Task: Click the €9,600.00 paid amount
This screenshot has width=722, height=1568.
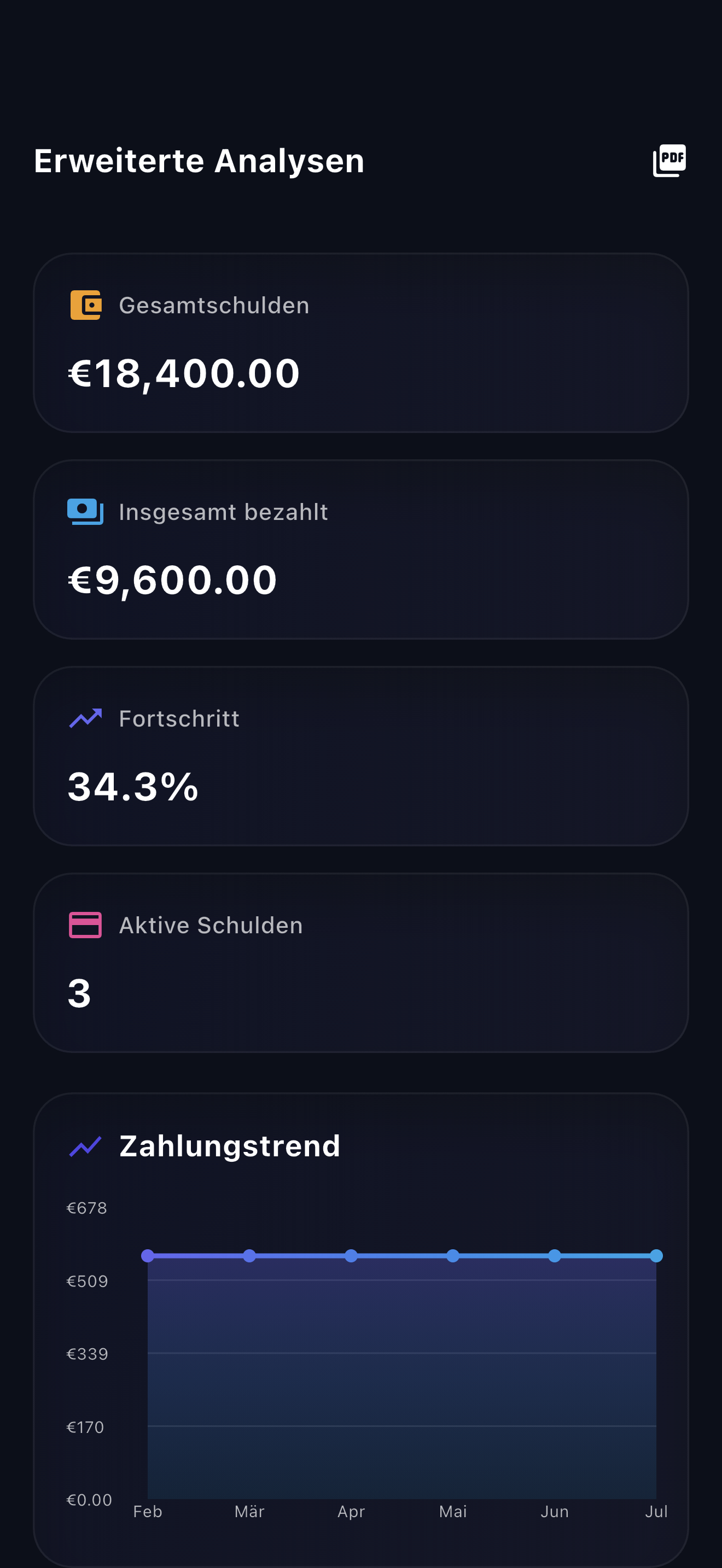Action: (x=172, y=580)
